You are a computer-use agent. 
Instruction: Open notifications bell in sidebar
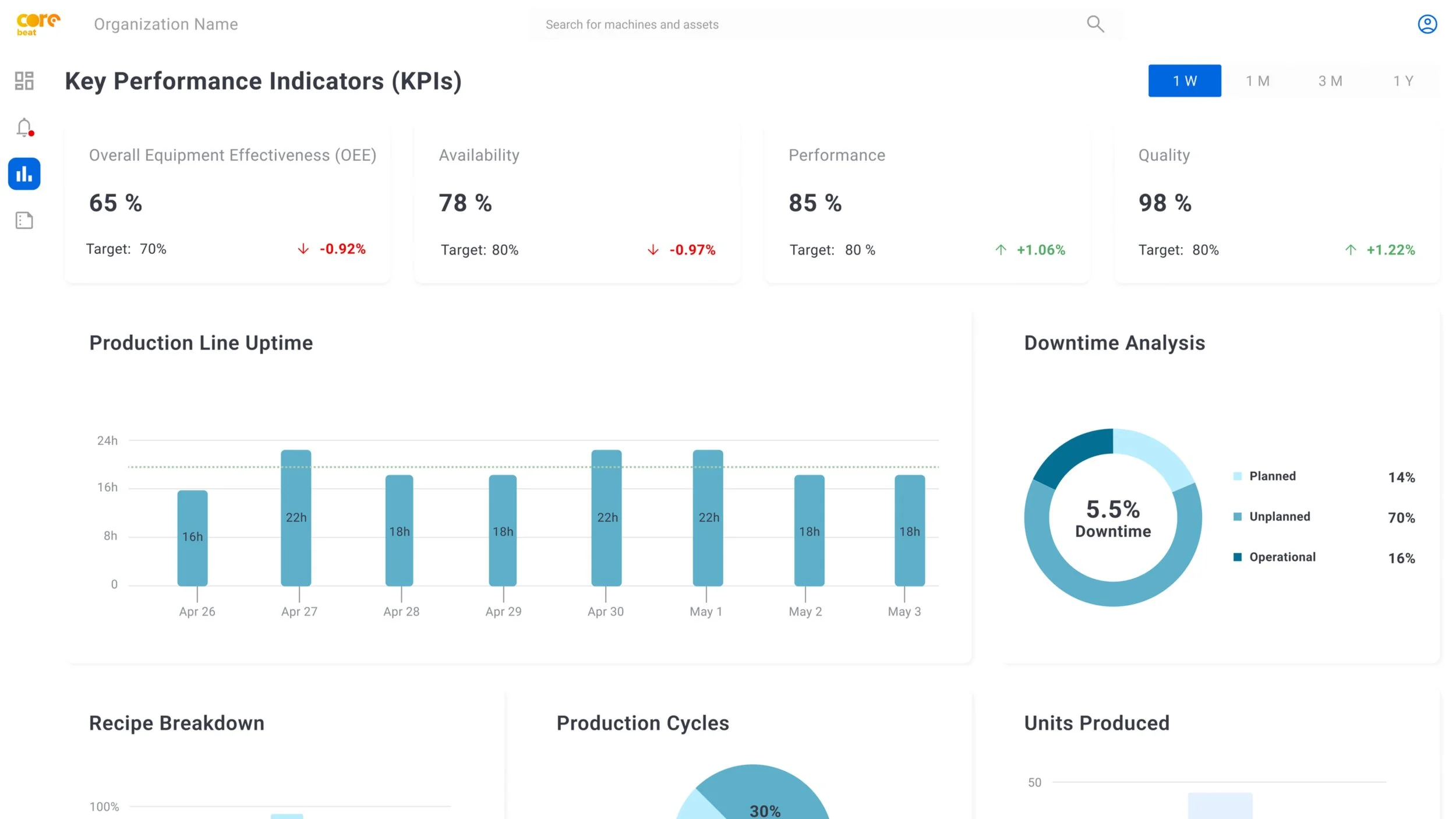pyautogui.click(x=24, y=128)
